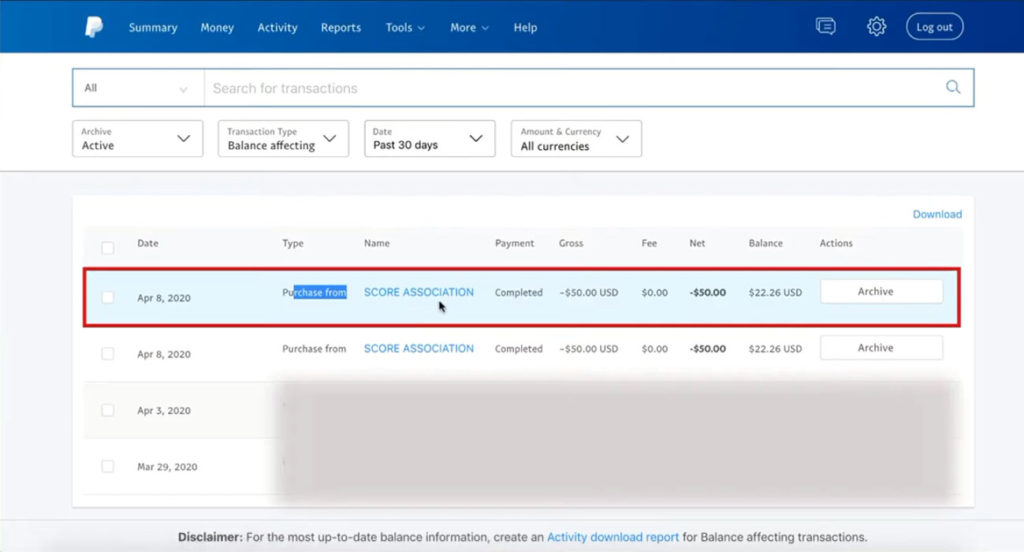
Task: Expand the More menu
Action: click(x=469, y=27)
